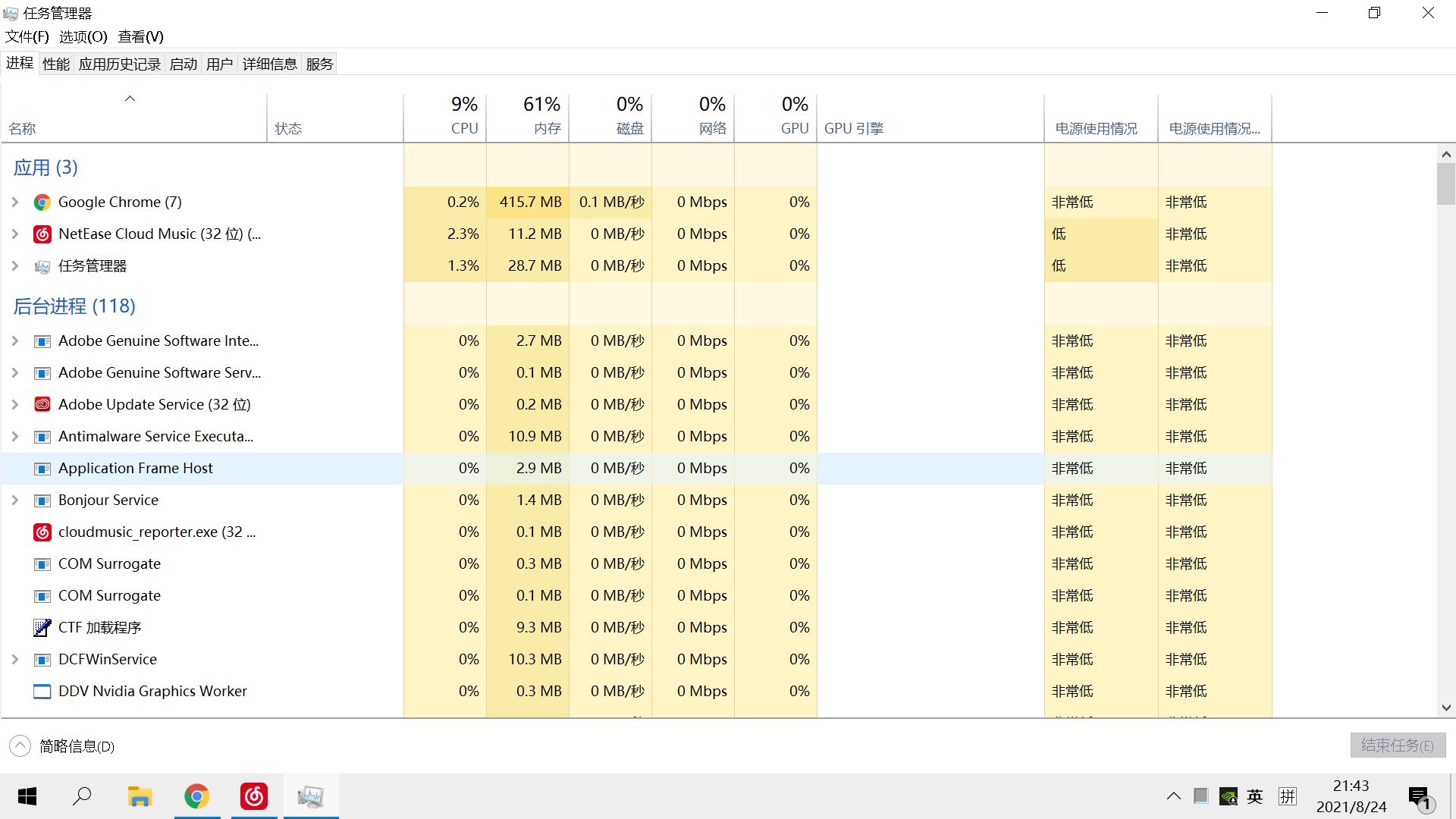Open NetEase Cloud Music from taskbar
The image size is (1456, 819).
[x=254, y=796]
